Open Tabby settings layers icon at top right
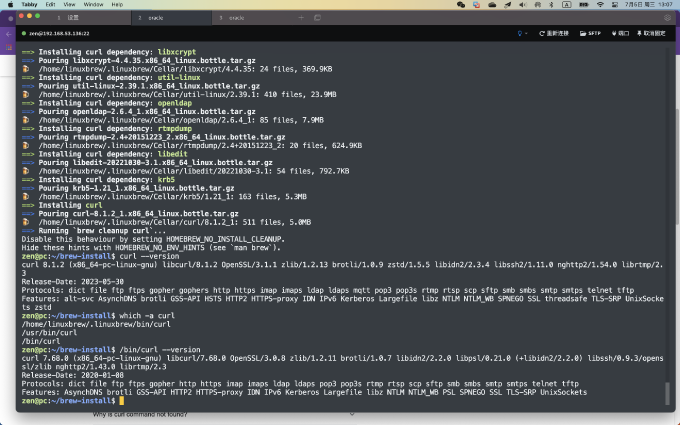 click(667, 18)
